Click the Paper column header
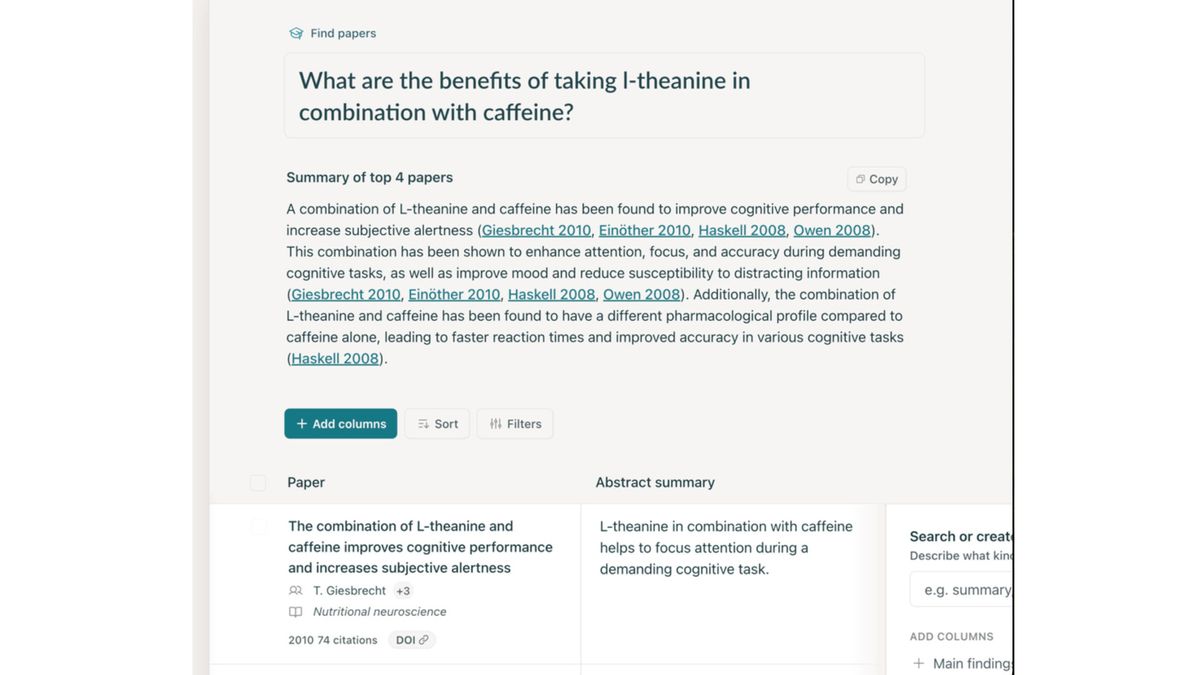The height and width of the screenshot is (675, 1200). point(306,483)
